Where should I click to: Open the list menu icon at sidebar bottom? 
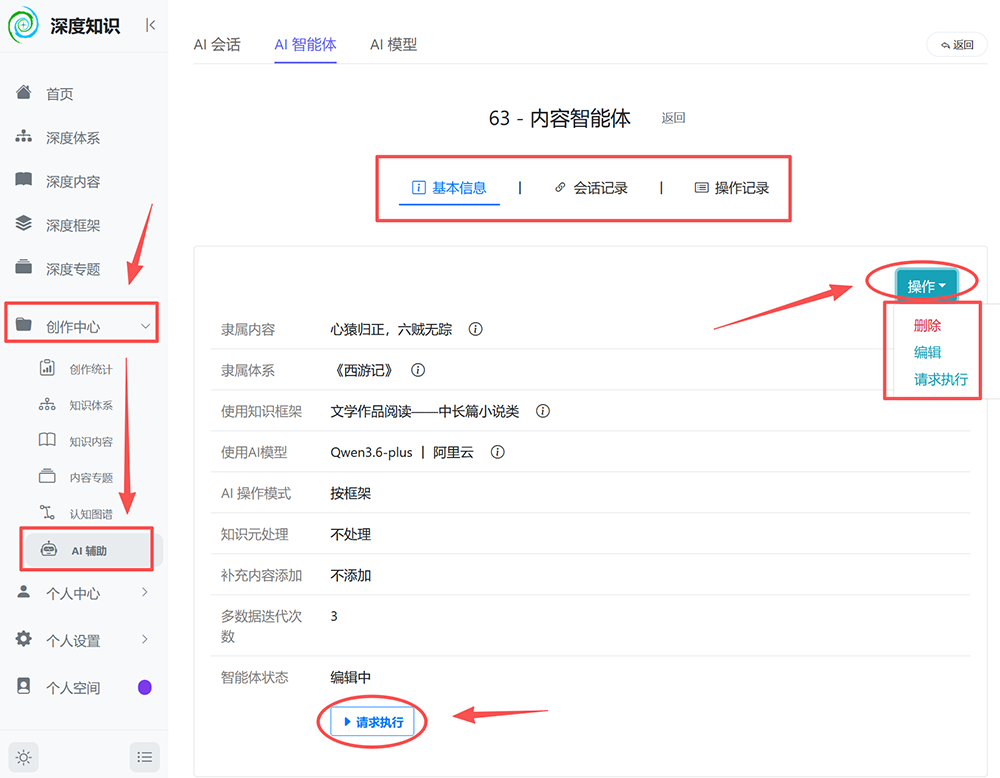(145, 757)
